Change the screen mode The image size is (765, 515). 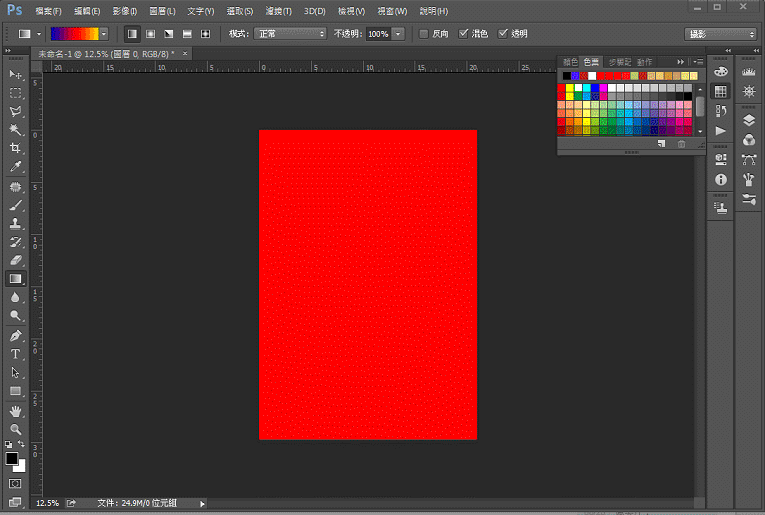coord(15,501)
